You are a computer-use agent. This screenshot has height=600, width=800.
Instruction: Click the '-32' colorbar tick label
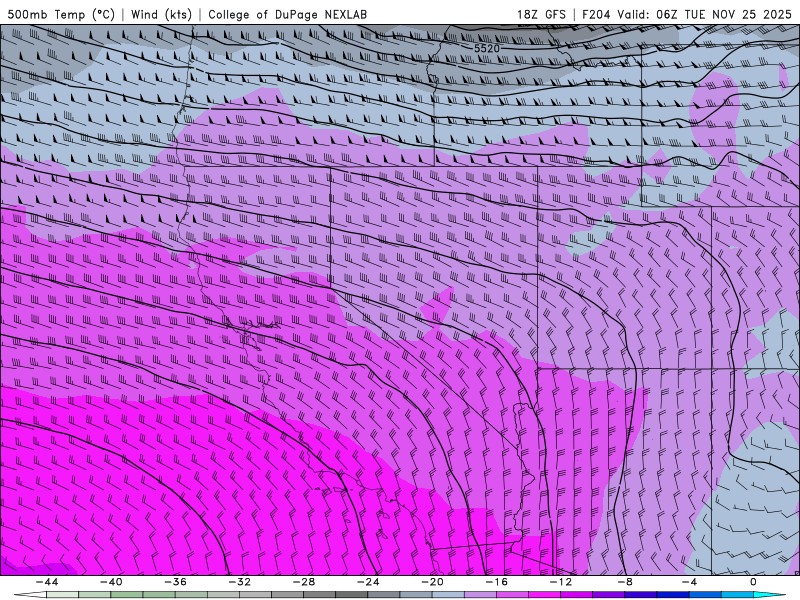pos(240,582)
